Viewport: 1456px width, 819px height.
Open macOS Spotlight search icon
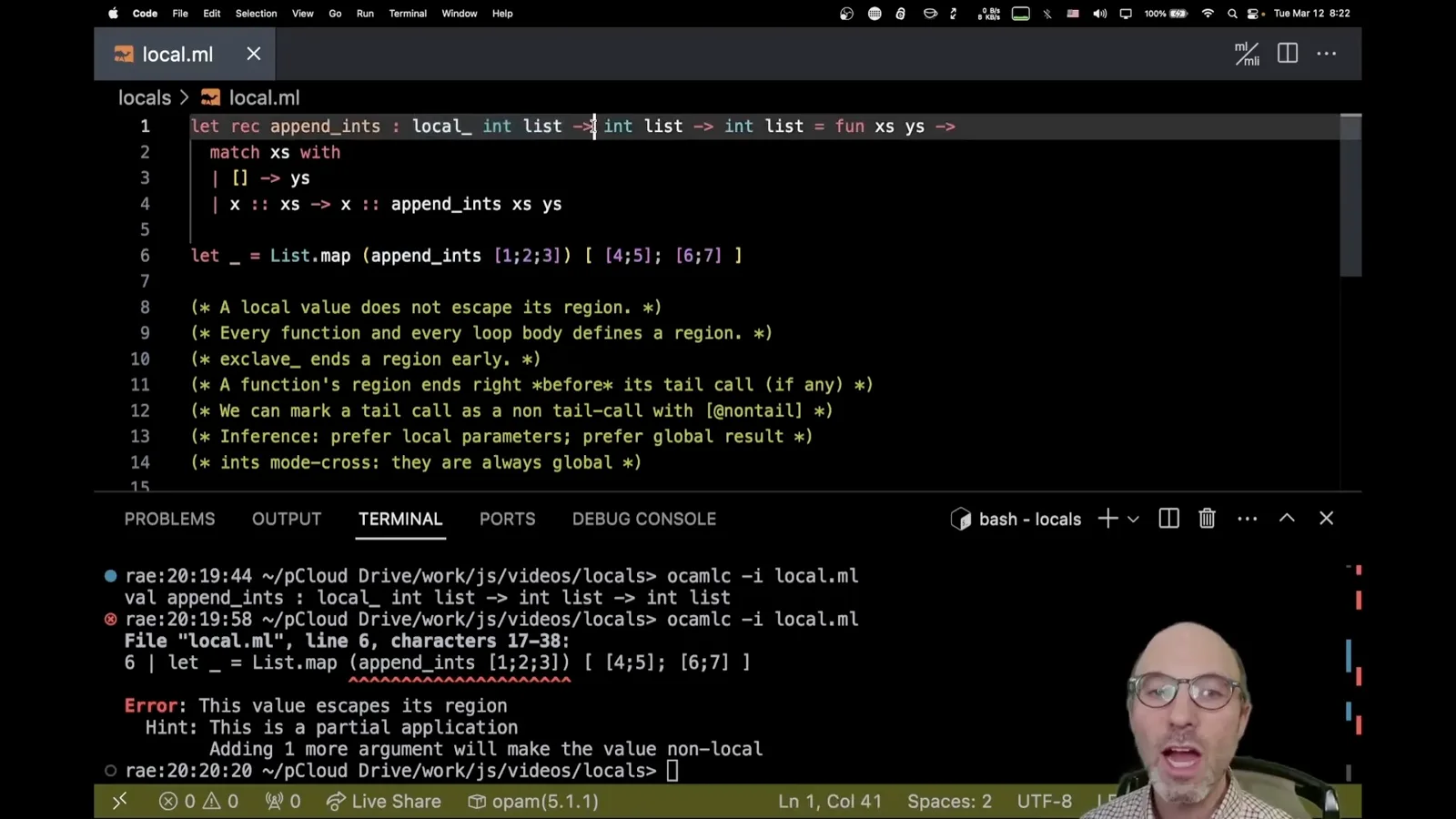pos(1232,14)
